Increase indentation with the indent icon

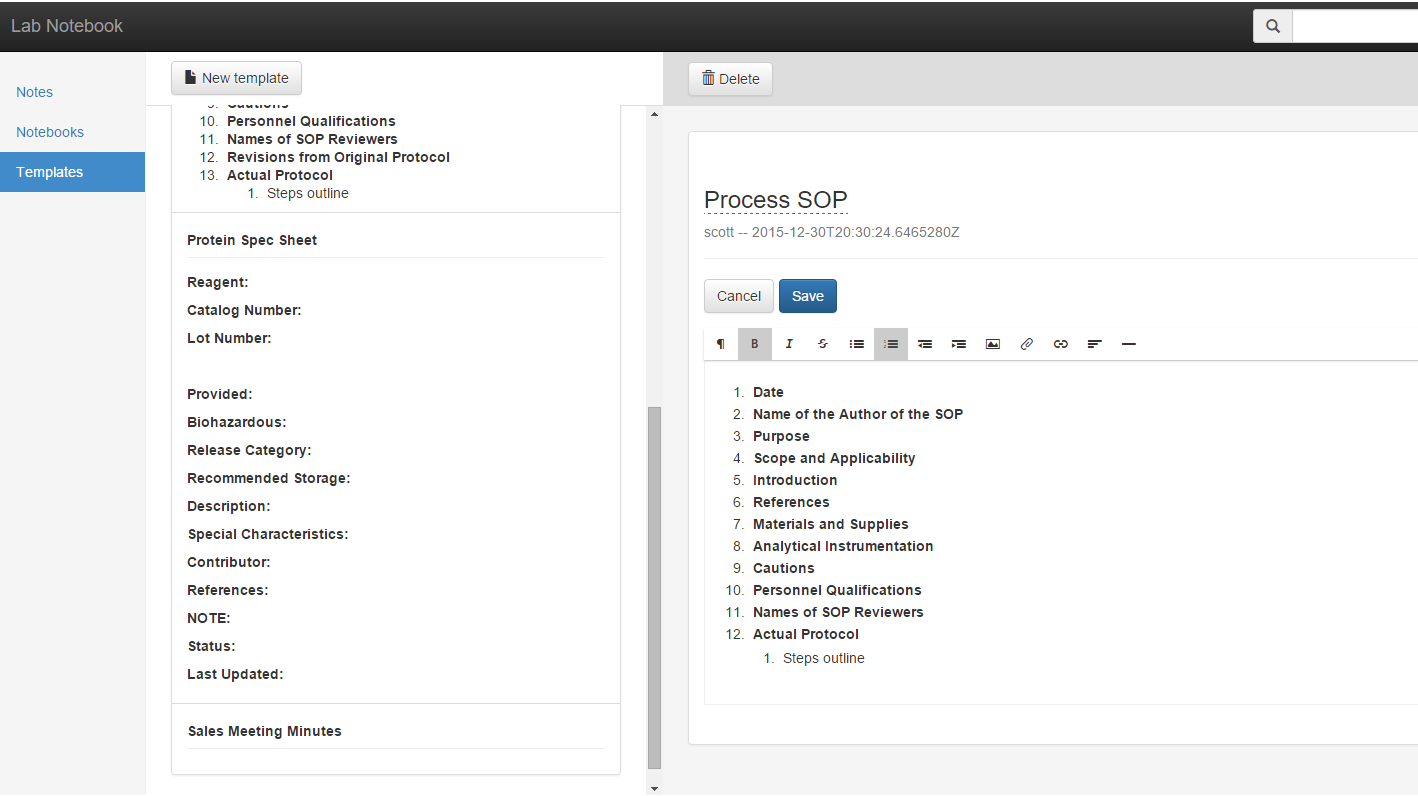958,343
